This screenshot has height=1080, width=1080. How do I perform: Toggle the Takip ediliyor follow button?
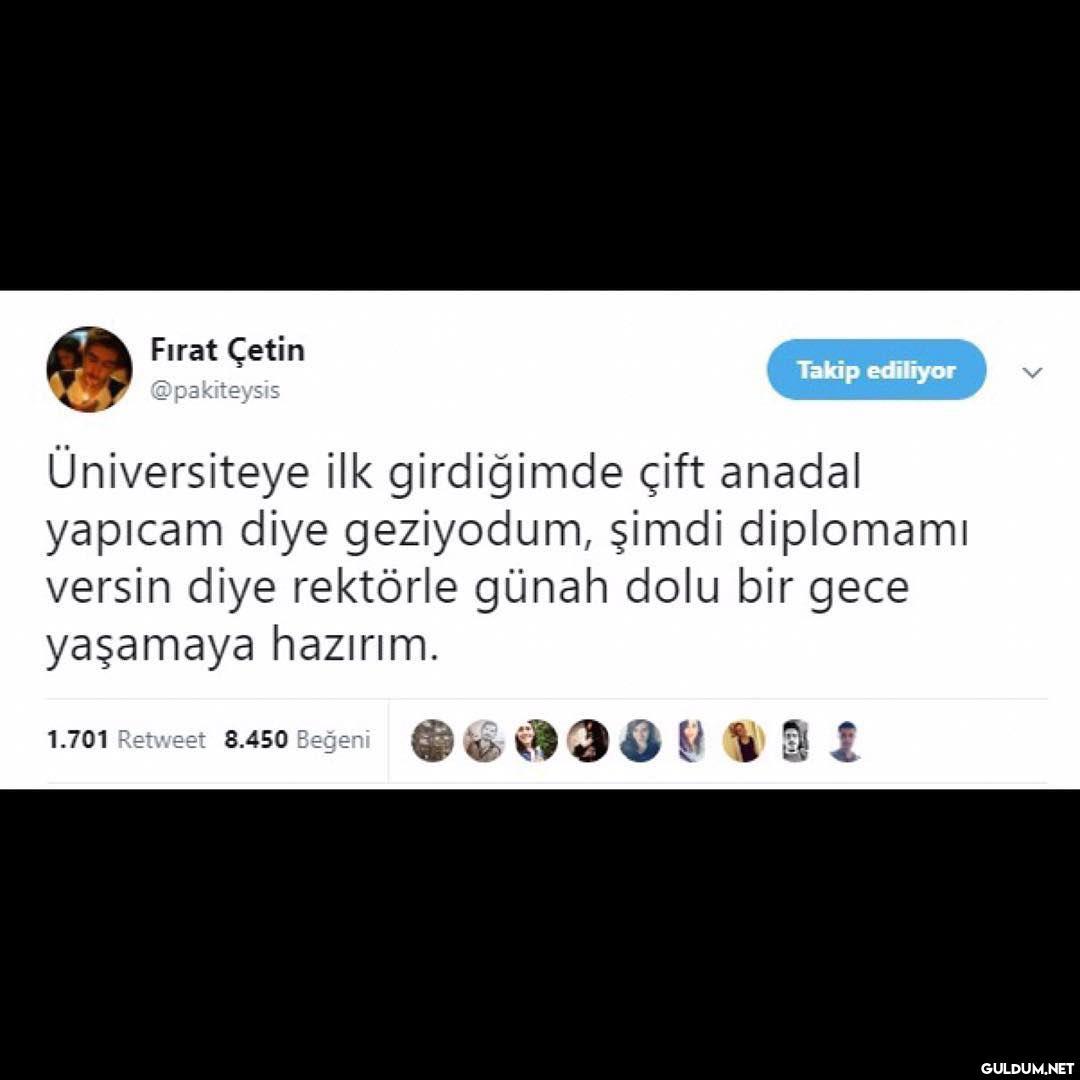[876, 370]
